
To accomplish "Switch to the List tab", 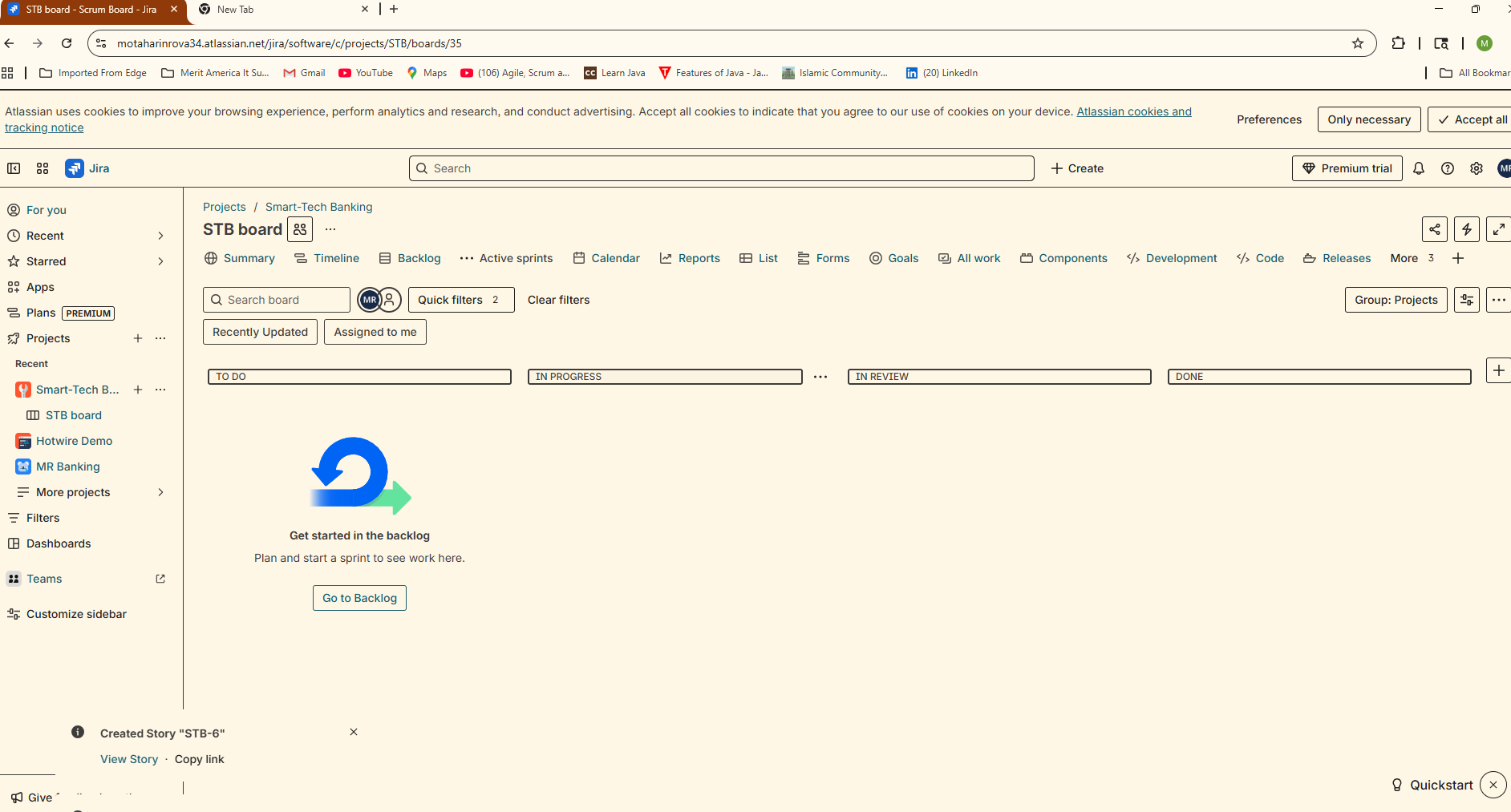I will (759, 258).
